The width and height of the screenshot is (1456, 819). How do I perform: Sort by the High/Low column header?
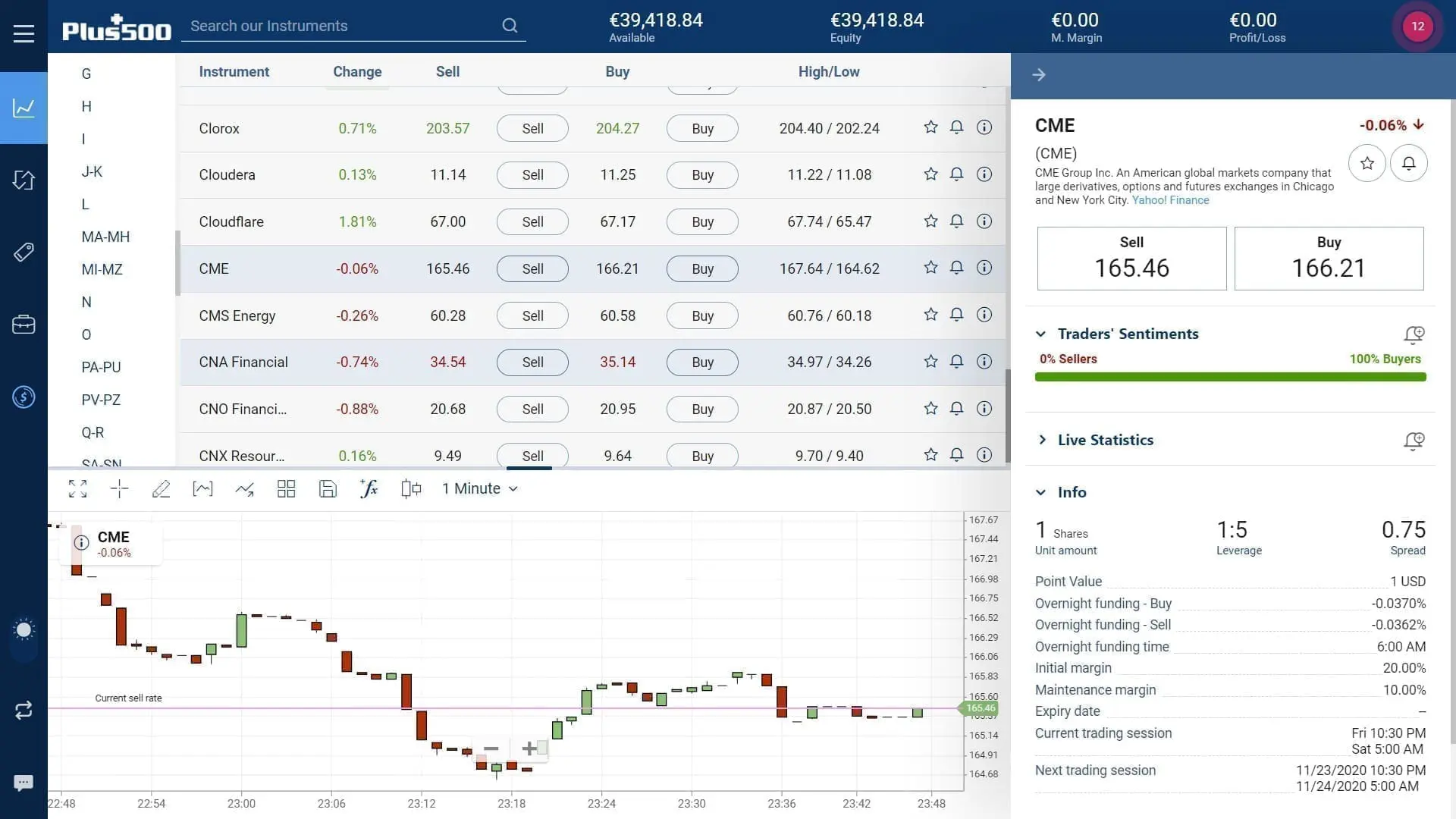click(x=829, y=71)
